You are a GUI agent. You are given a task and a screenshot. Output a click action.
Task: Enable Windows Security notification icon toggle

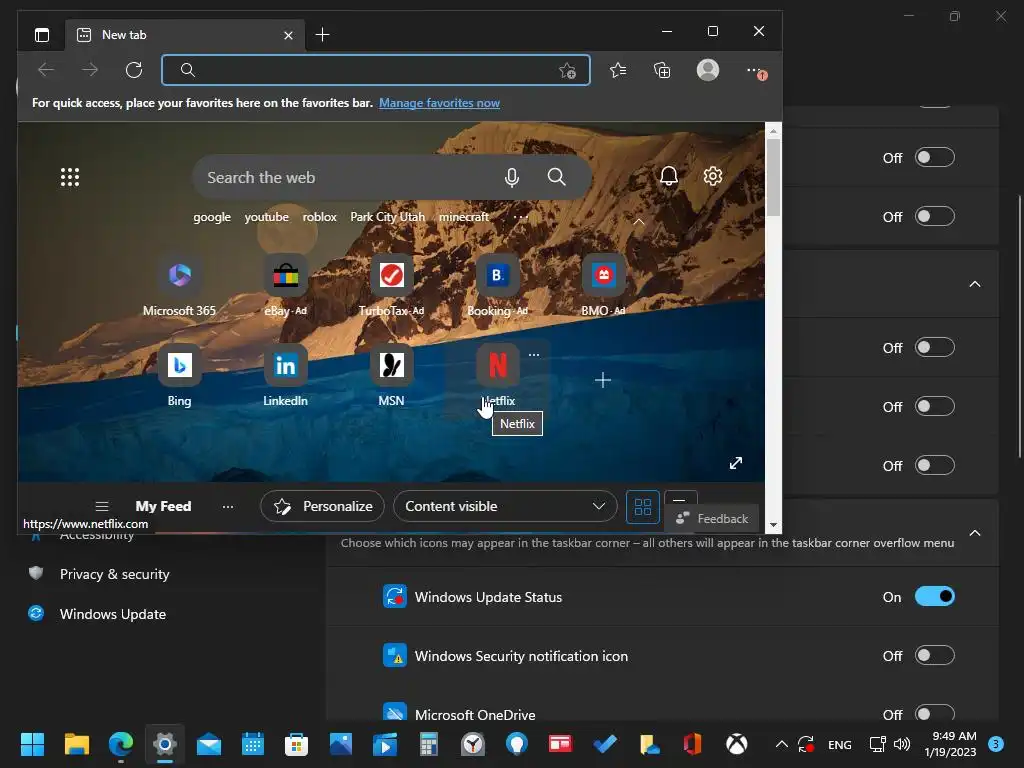[935, 655]
